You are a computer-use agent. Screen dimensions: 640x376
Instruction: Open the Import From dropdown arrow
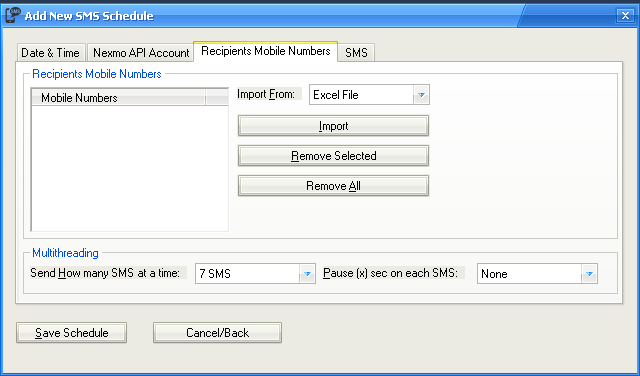[421, 95]
